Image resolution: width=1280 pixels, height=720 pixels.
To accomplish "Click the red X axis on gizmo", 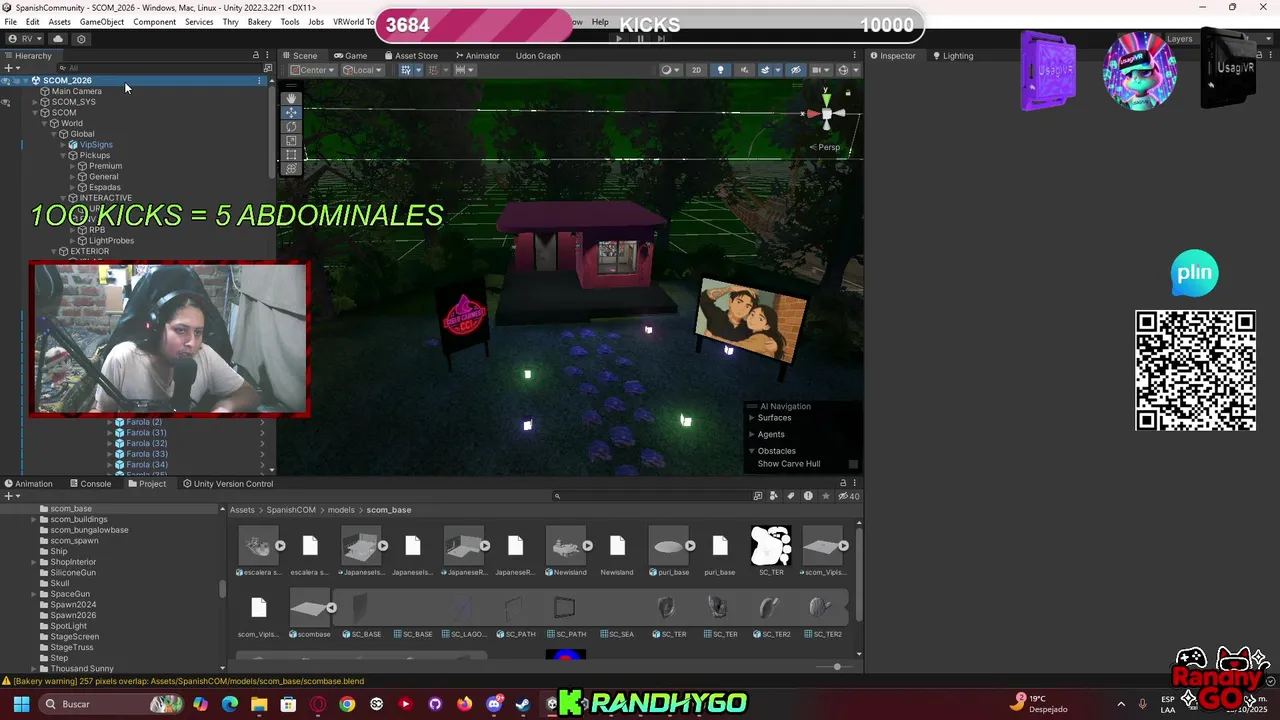I will (812, 114).
